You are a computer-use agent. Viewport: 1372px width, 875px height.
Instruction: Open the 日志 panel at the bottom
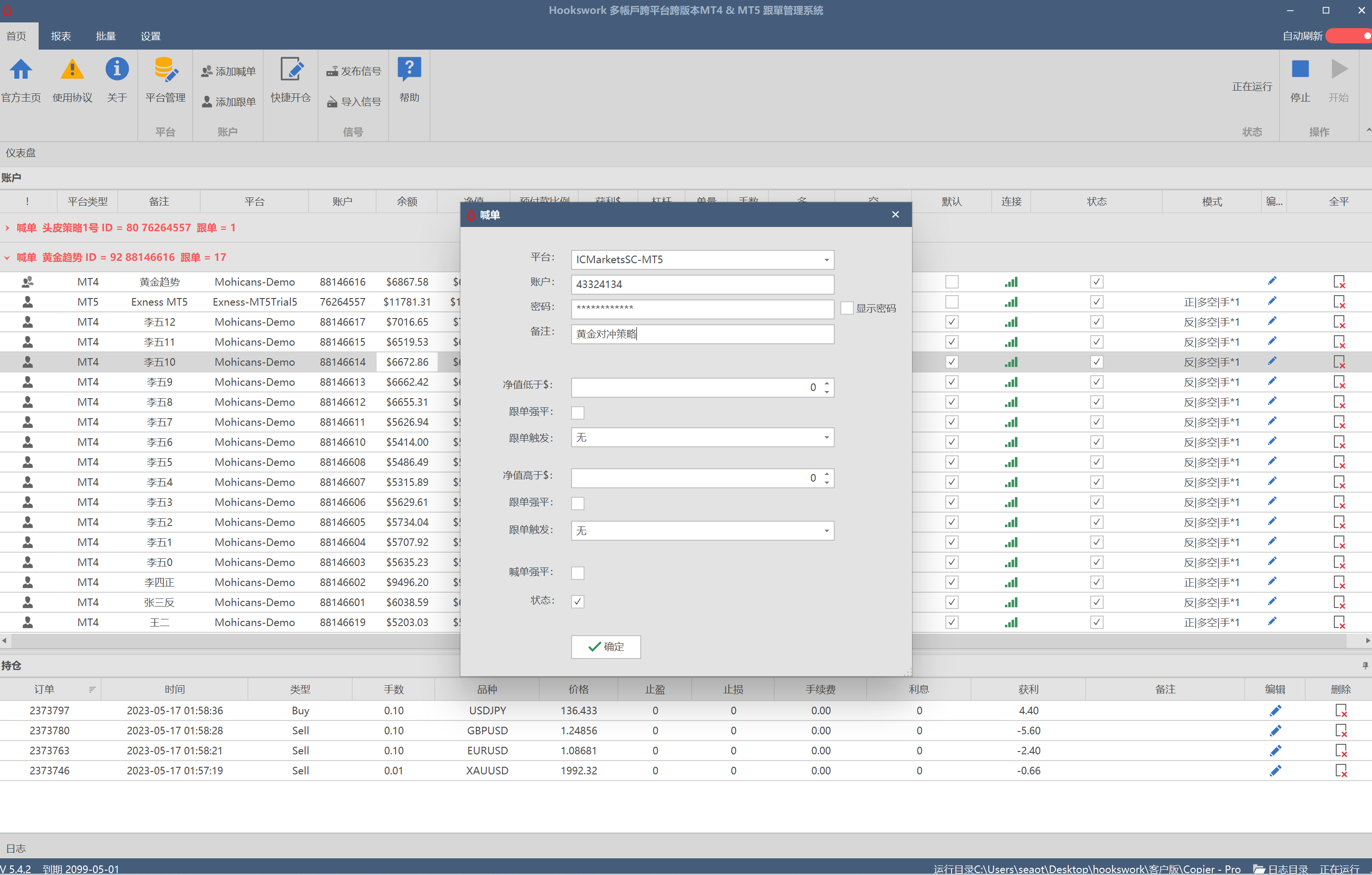[16, 848]
